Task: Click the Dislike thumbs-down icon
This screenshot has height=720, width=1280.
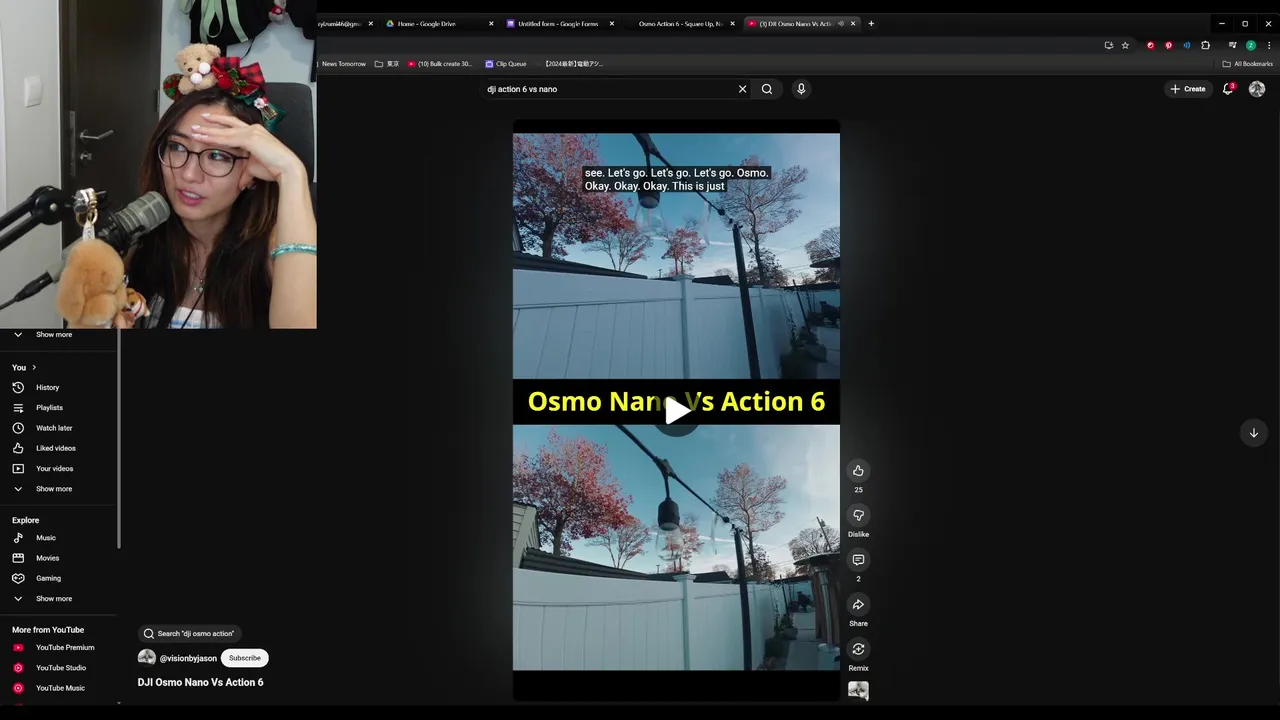Action: [x=858, y=515]
